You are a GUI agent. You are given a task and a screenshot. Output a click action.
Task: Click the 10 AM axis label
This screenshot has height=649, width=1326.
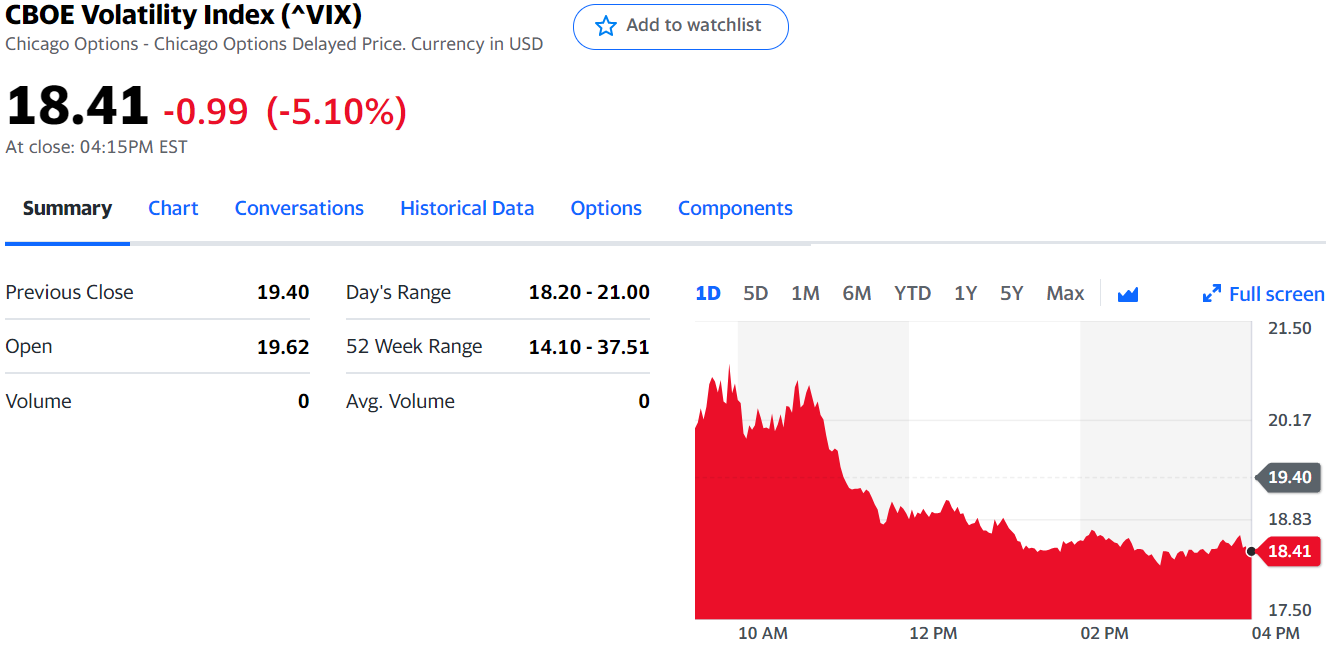click(x=762, y=633)
